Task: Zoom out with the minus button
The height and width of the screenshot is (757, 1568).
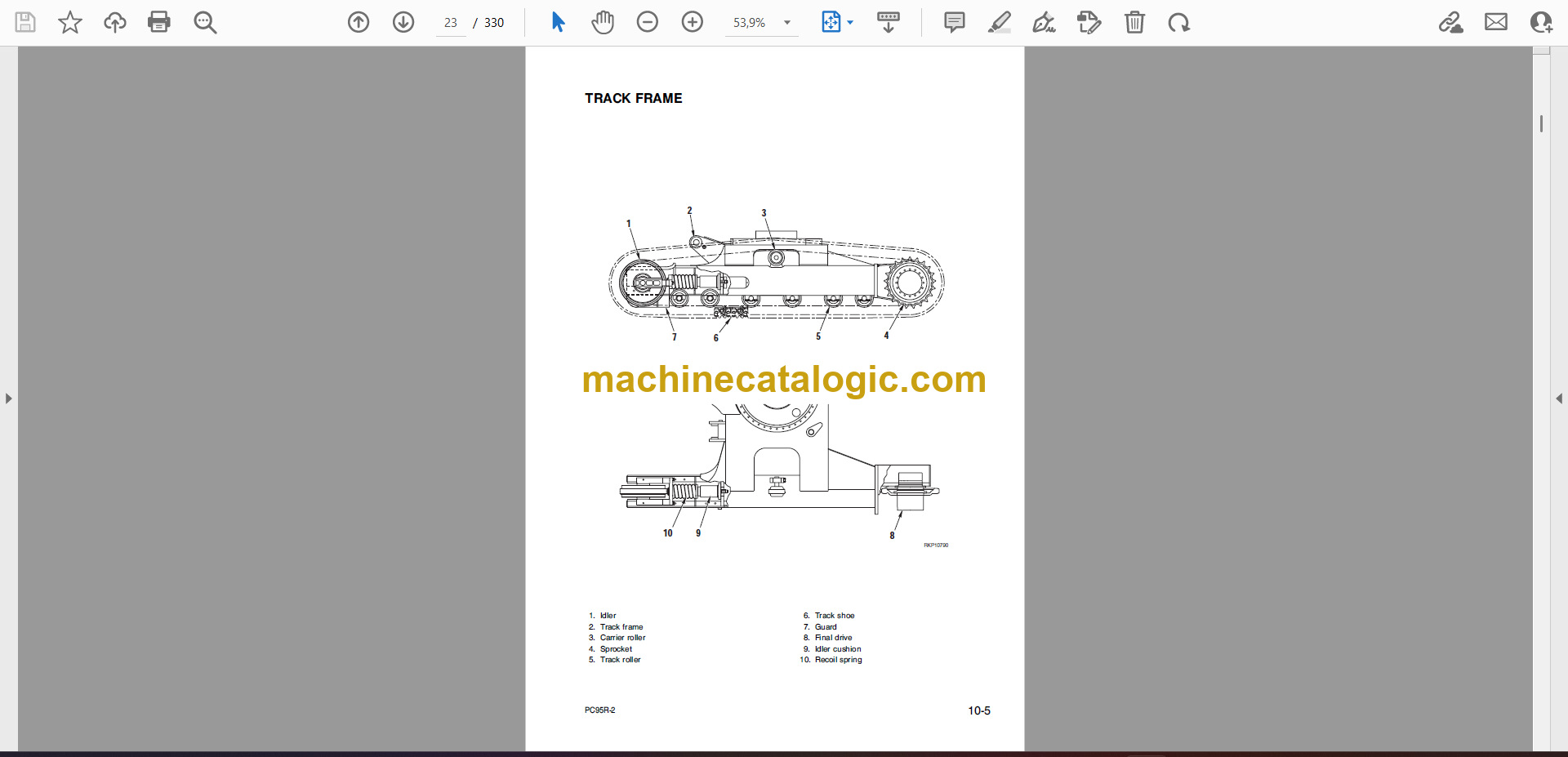Action: [x=648, y=22]
